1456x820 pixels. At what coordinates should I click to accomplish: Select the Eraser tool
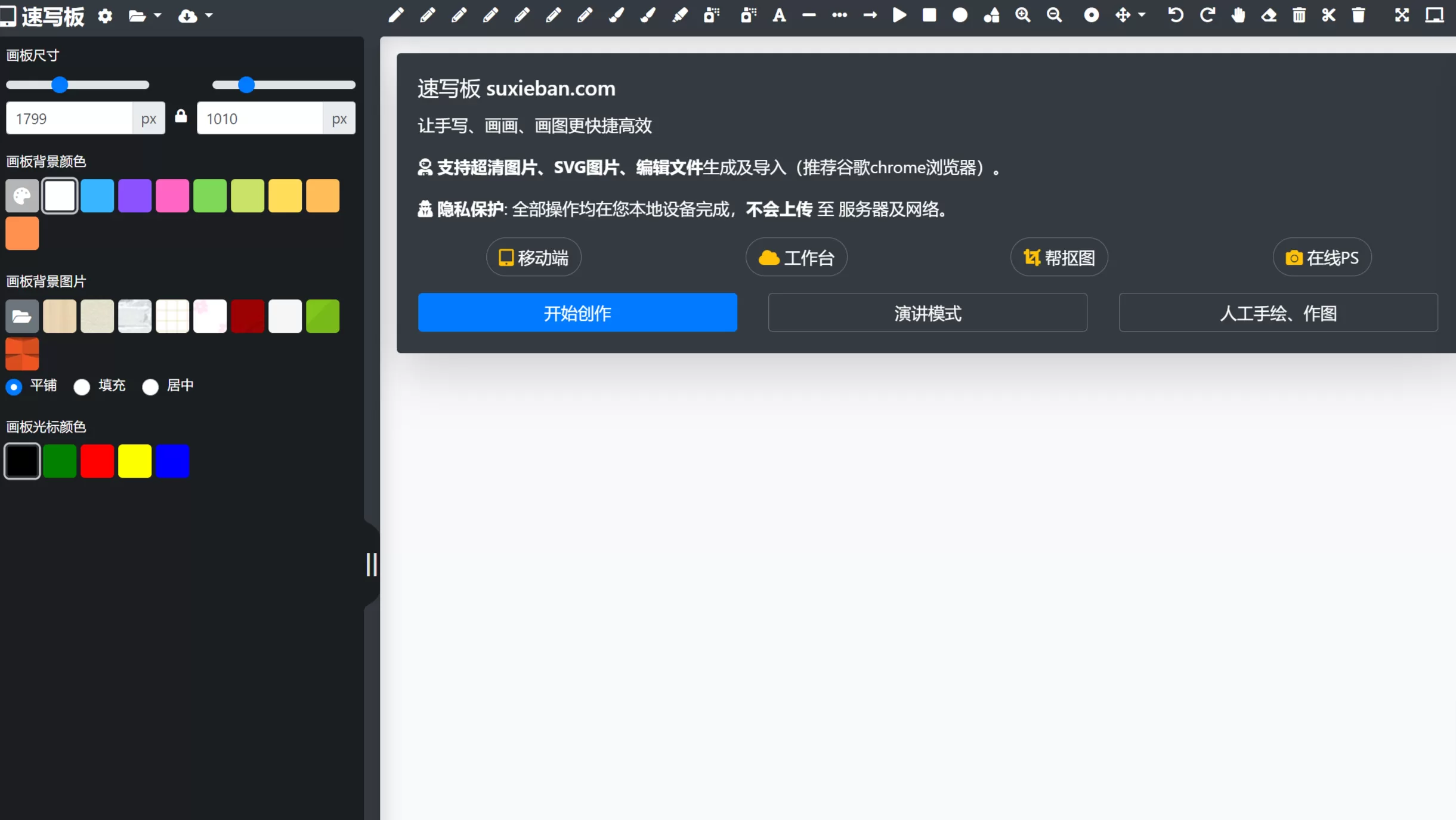click(x=1269, y=15)
